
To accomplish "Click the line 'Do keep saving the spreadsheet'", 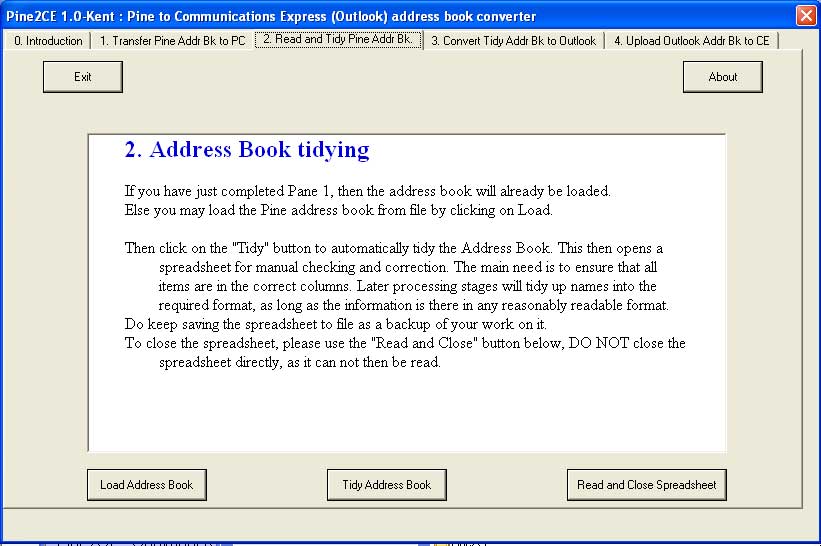I will click(x=335, y=324).
